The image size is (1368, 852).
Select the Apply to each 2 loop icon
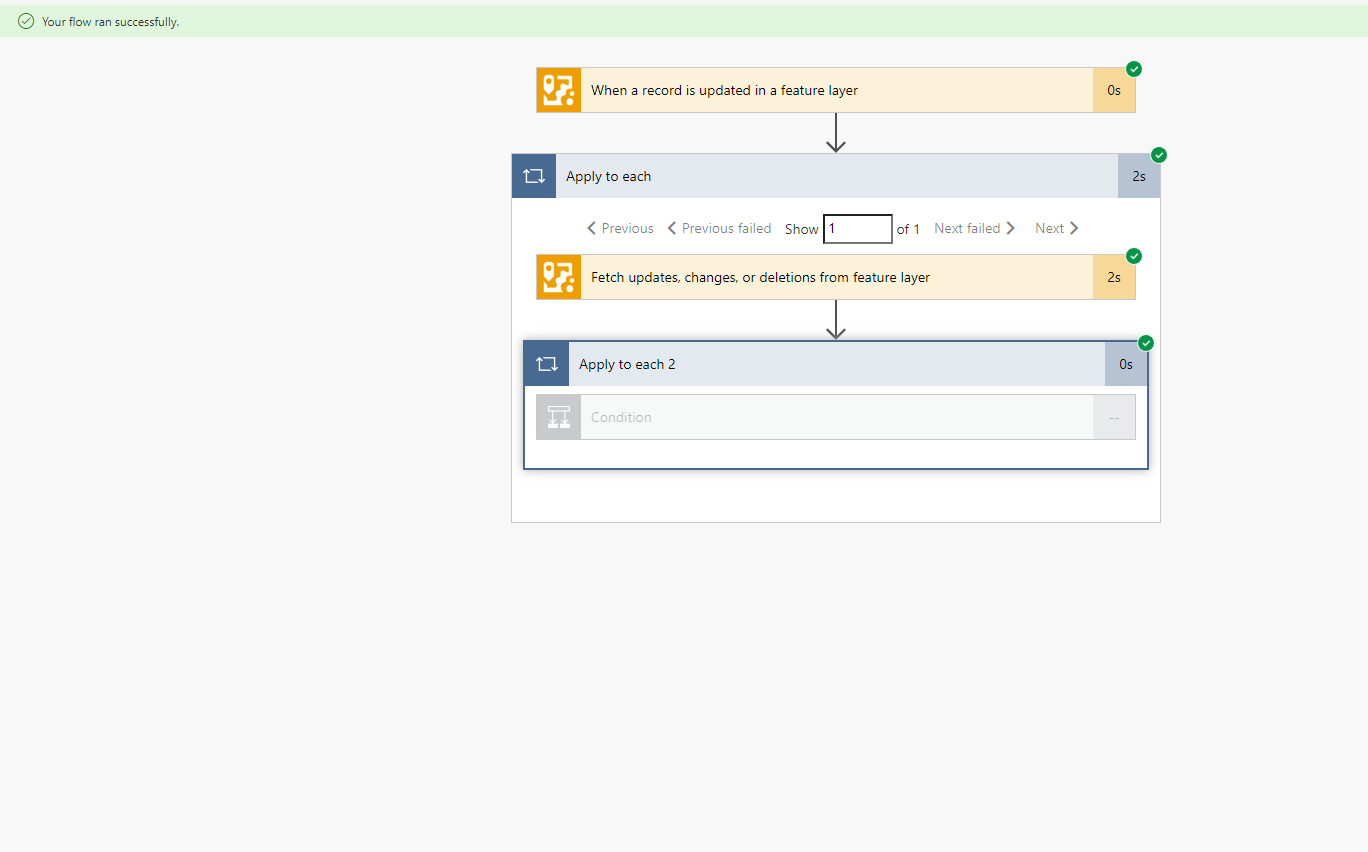pos(546,363)
